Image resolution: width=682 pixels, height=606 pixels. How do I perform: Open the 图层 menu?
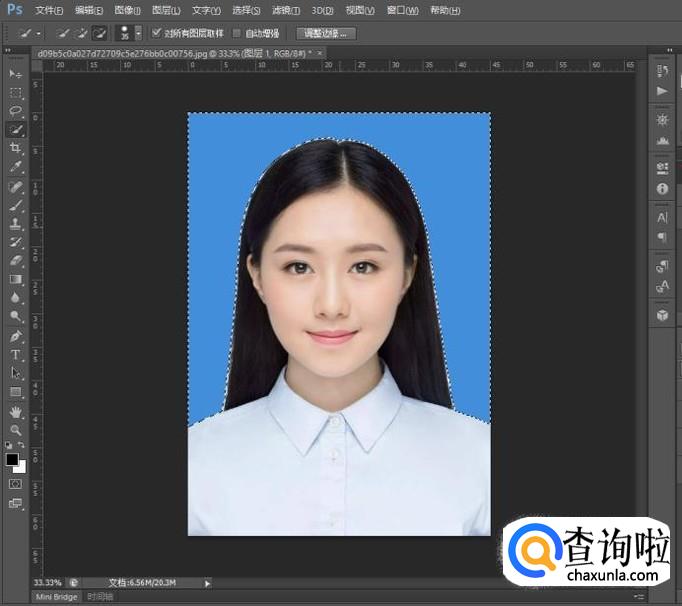point(165,10)
